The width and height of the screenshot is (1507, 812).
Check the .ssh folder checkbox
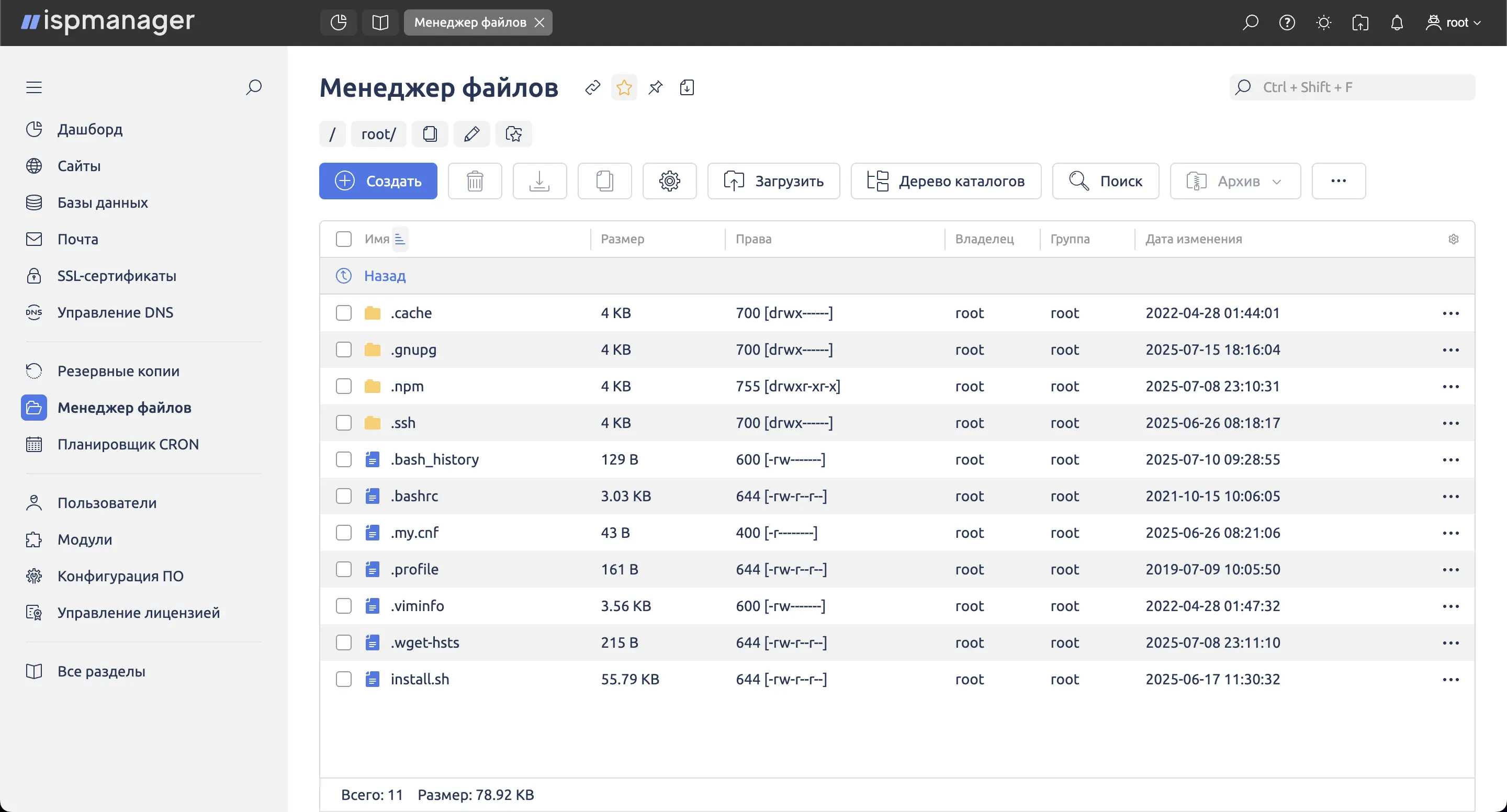point(343,422)
